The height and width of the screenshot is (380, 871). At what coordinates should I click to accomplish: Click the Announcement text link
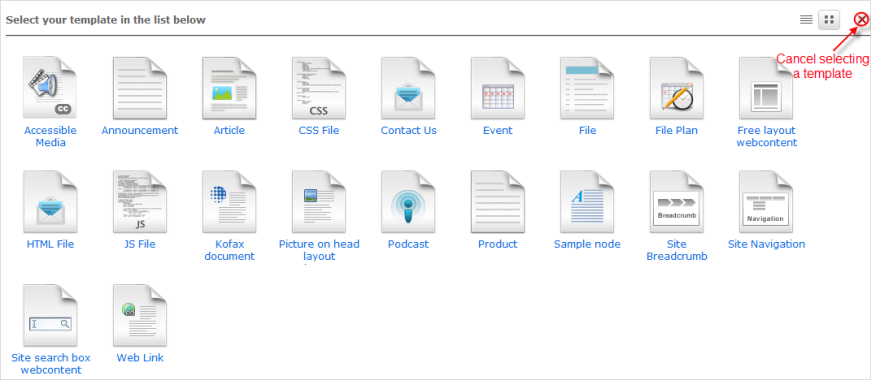coord(139,131)
